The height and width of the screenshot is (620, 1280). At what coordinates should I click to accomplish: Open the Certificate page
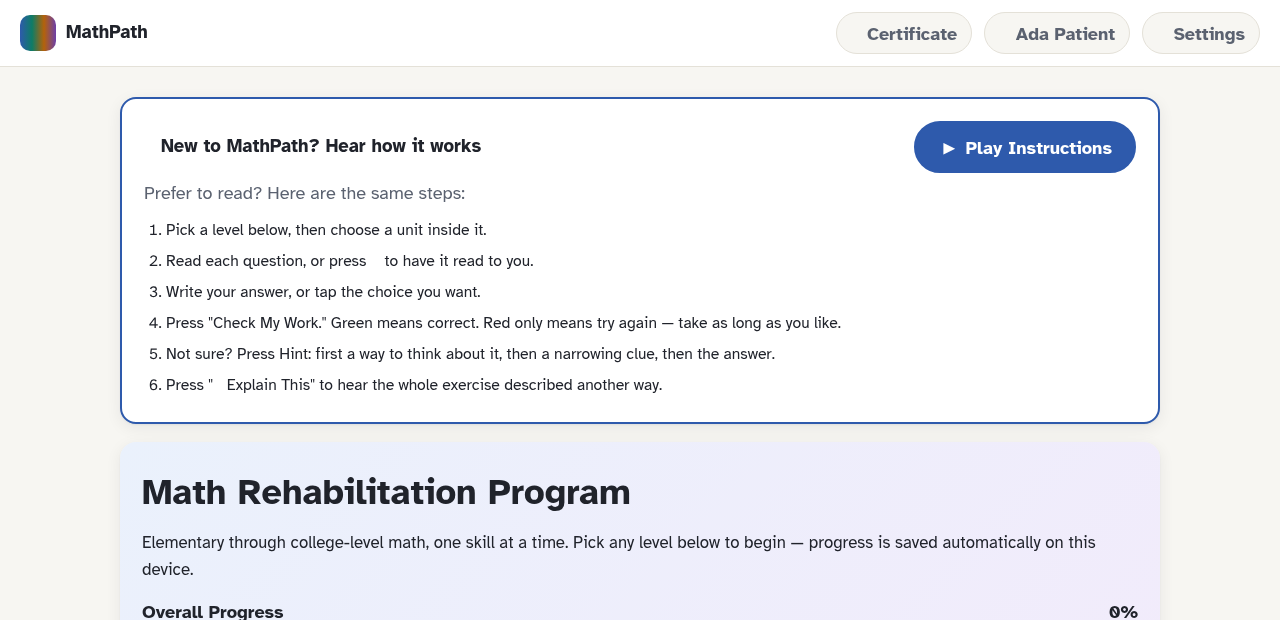pos(904,33)
